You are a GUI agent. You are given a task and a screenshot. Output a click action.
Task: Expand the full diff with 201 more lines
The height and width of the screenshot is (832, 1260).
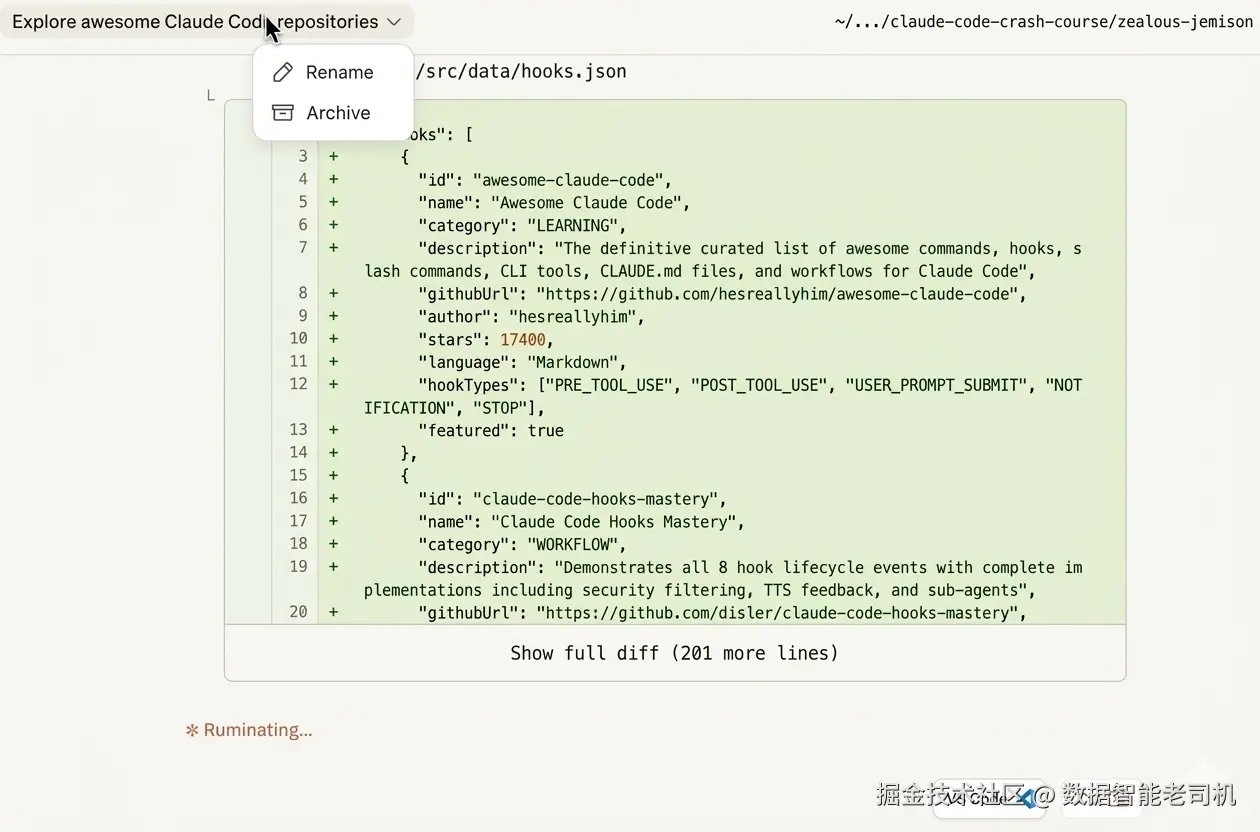tap(675, 653)
